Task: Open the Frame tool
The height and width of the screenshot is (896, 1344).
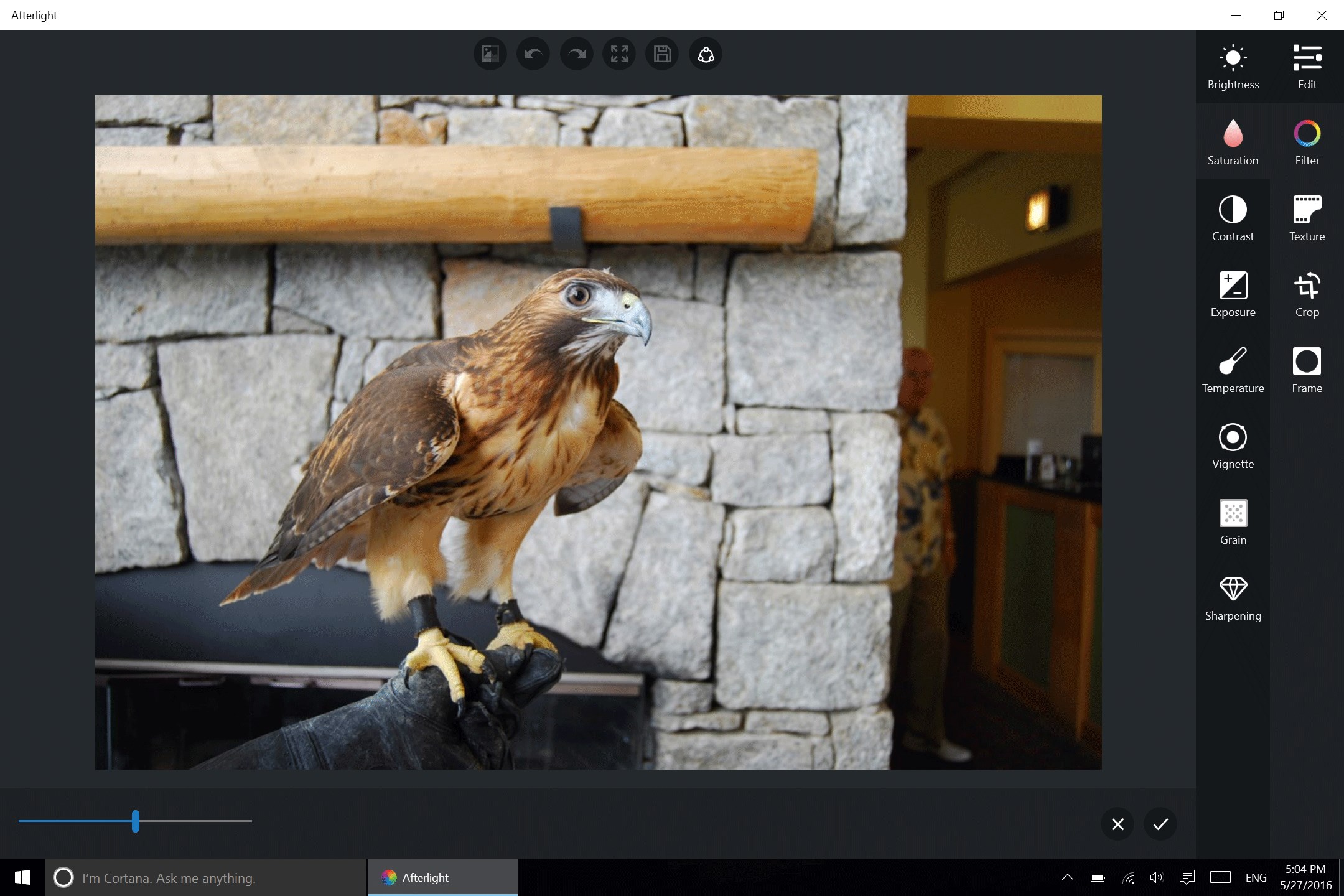Action: [x=1307, y=368]
